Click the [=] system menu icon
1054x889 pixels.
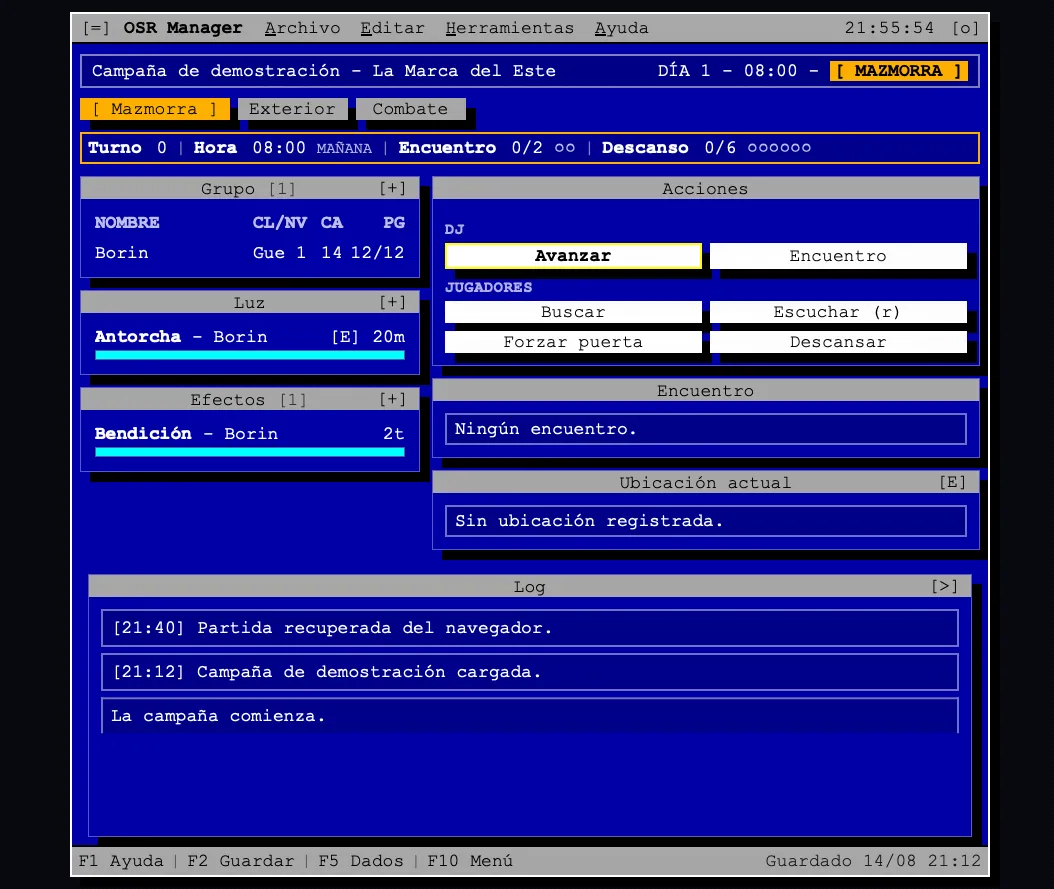(96, 28)
